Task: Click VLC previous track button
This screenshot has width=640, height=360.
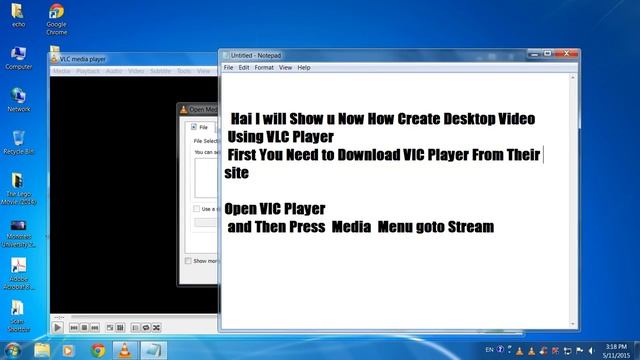Action: (x=74, y=327)
